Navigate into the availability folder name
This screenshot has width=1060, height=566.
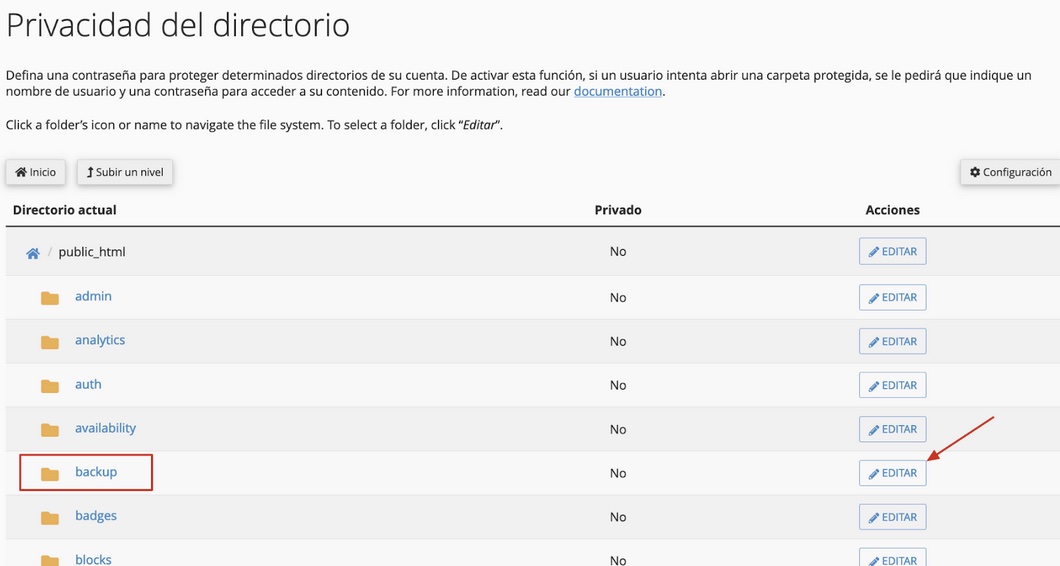pos(105,428)
